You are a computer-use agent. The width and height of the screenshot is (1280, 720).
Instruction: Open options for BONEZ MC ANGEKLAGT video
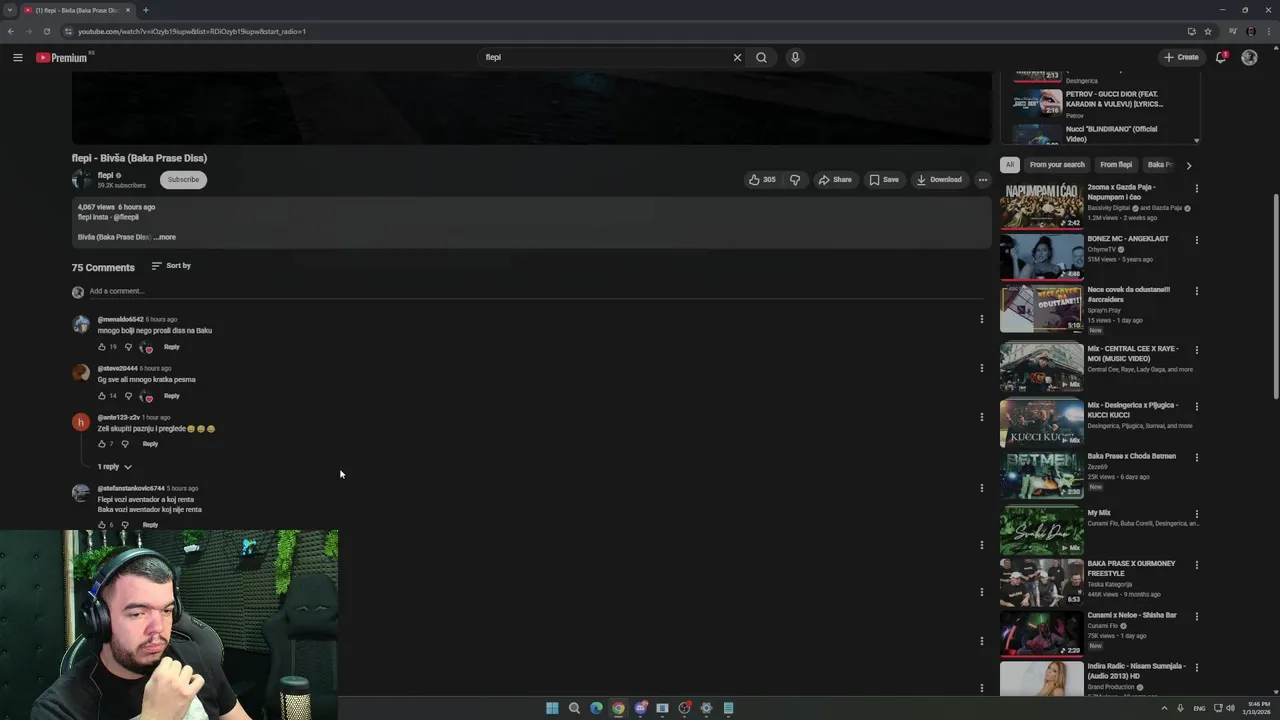click(1196, 240)
